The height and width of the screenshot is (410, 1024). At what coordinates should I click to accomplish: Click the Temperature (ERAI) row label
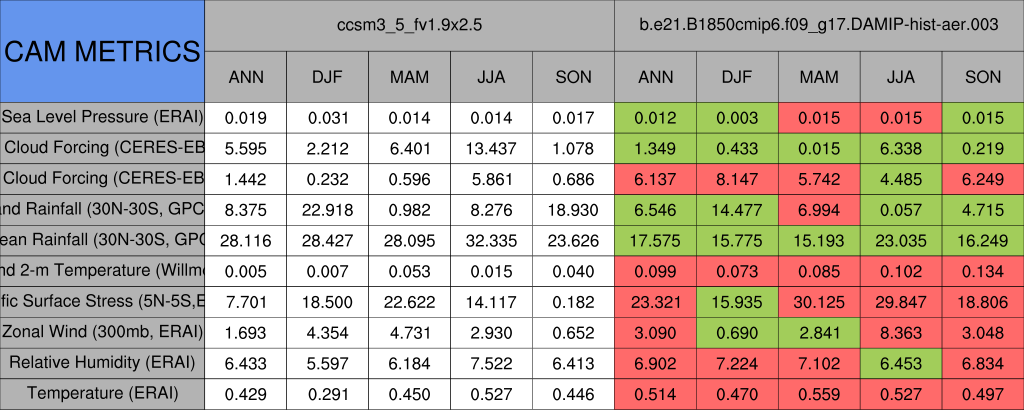point(102,394)
